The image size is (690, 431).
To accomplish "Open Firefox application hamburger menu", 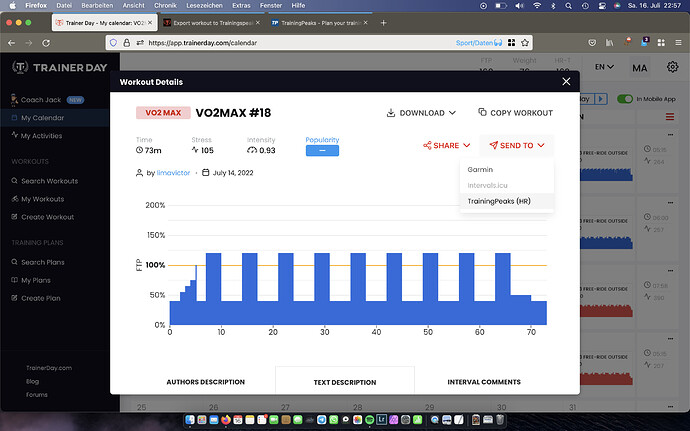I will coord(678,43).
